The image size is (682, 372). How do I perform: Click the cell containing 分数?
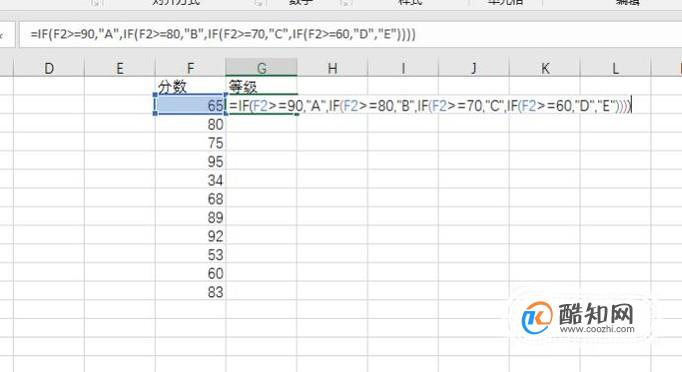(191, 86)
